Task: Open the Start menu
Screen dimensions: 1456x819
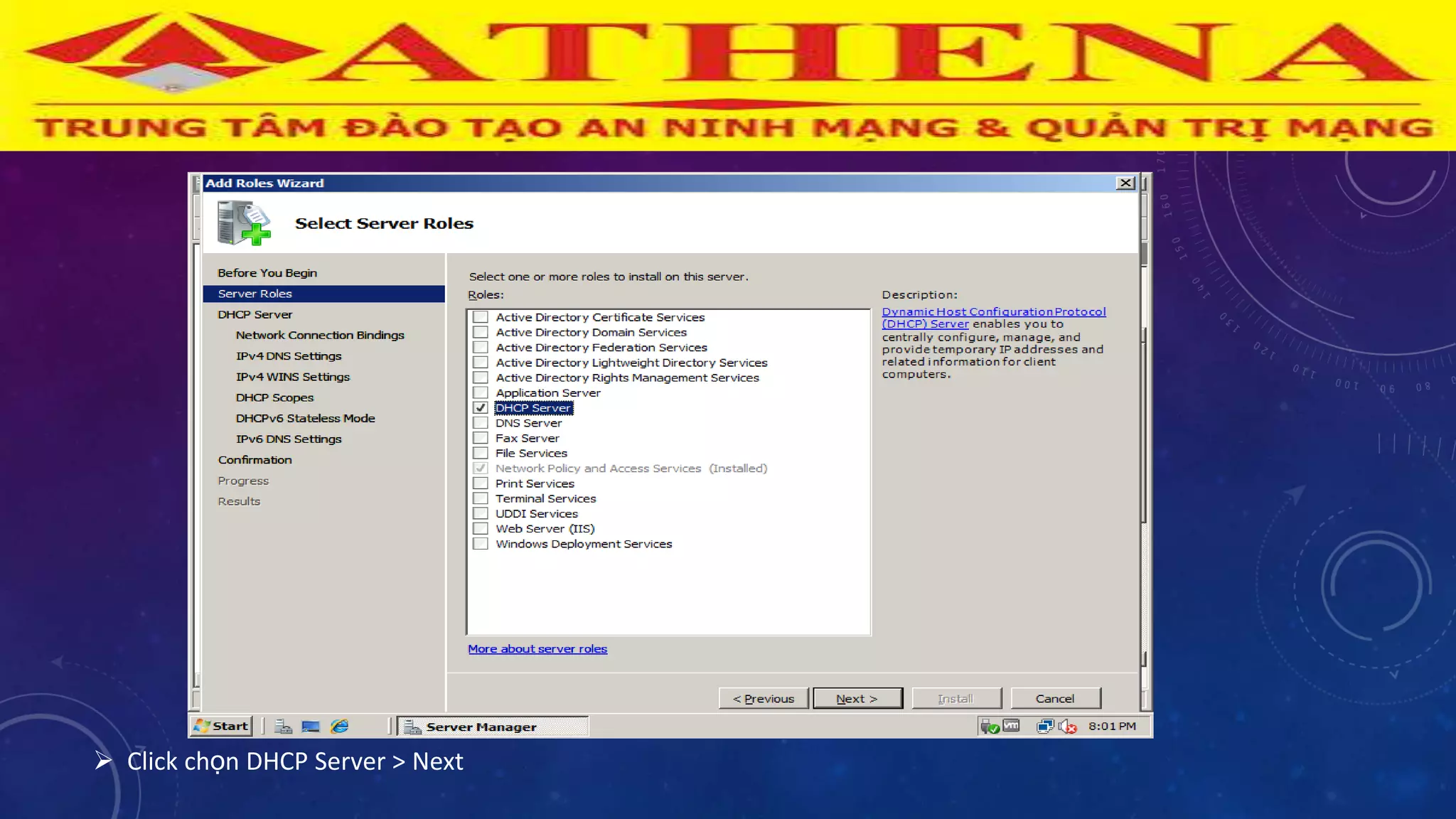Action: coord(222,726)
